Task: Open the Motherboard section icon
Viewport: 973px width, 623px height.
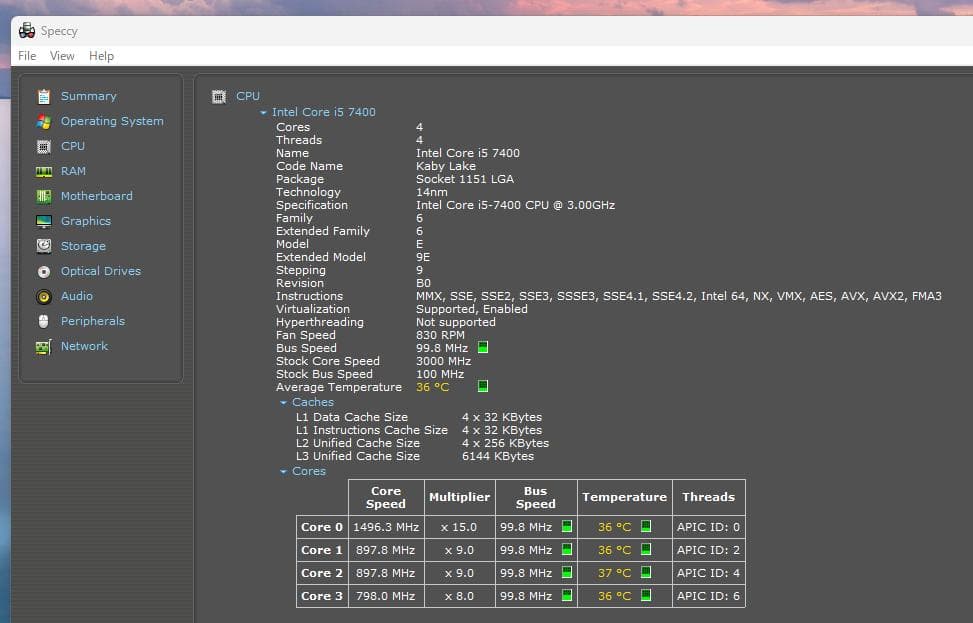Action: [43, 197]
